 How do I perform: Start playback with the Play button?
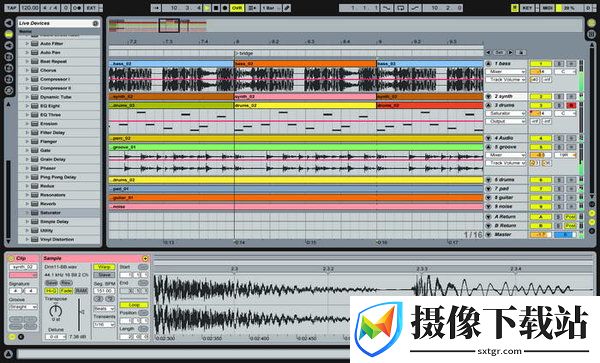[207, 8]
